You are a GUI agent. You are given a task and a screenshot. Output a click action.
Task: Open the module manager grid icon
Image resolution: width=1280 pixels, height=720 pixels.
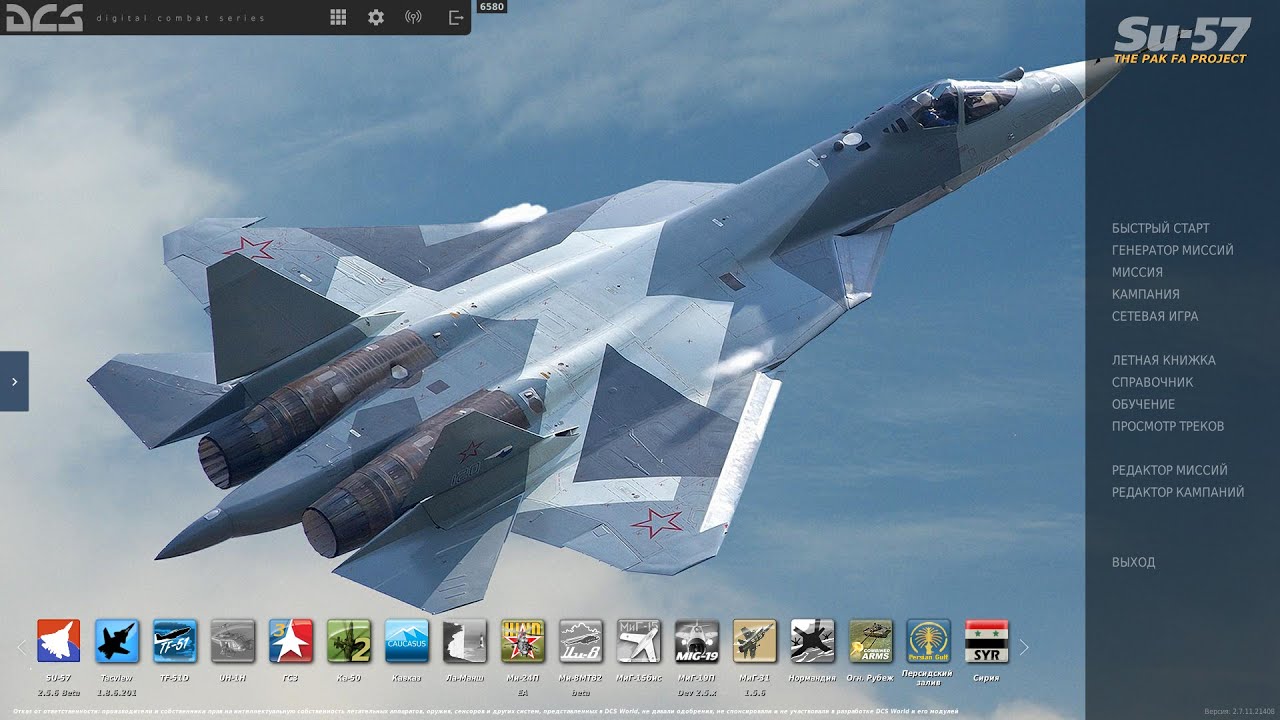point(338,17)
